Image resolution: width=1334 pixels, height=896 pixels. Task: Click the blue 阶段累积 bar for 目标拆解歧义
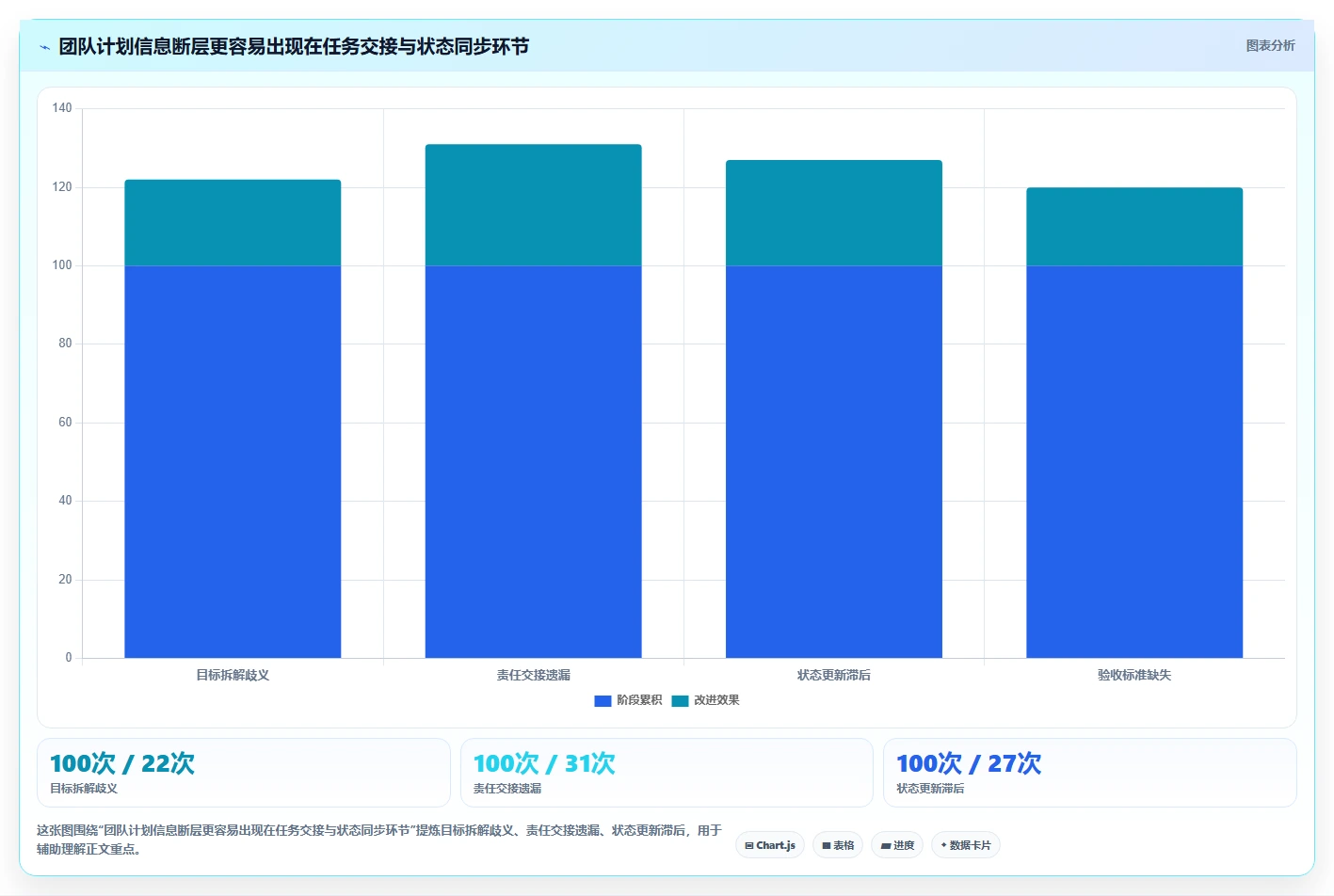click(233, 461)
